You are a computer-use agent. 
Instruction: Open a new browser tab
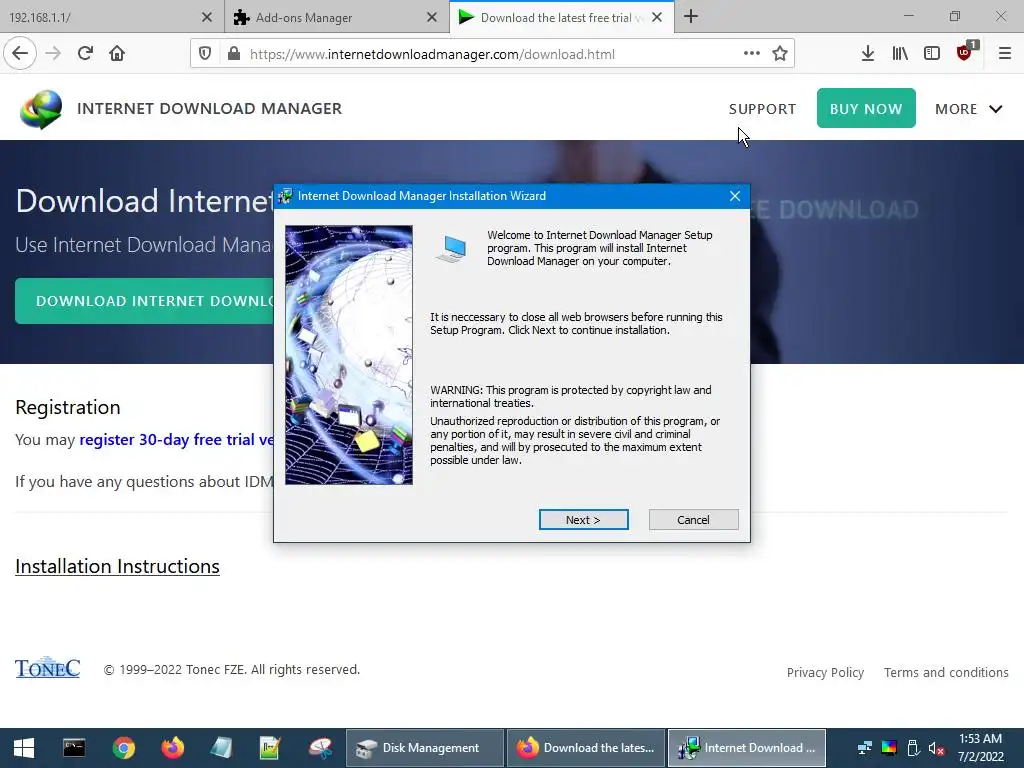[691, 17]
